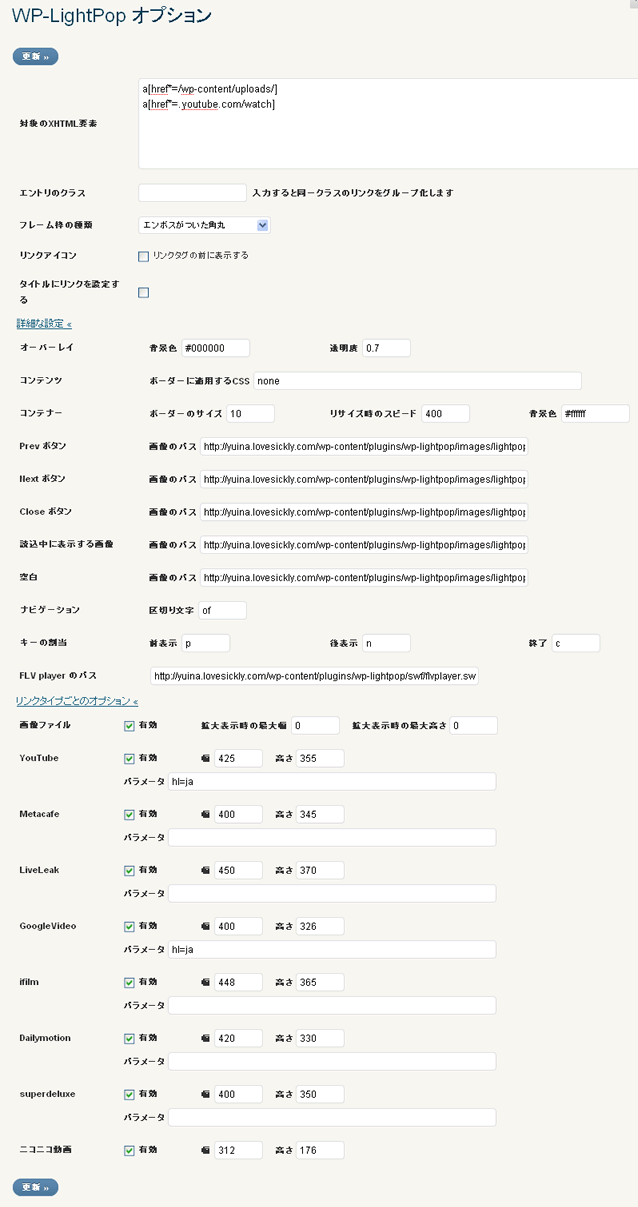
Task: Toggle Dailymotion 有効 checkbox
Action: [129, 1039]
